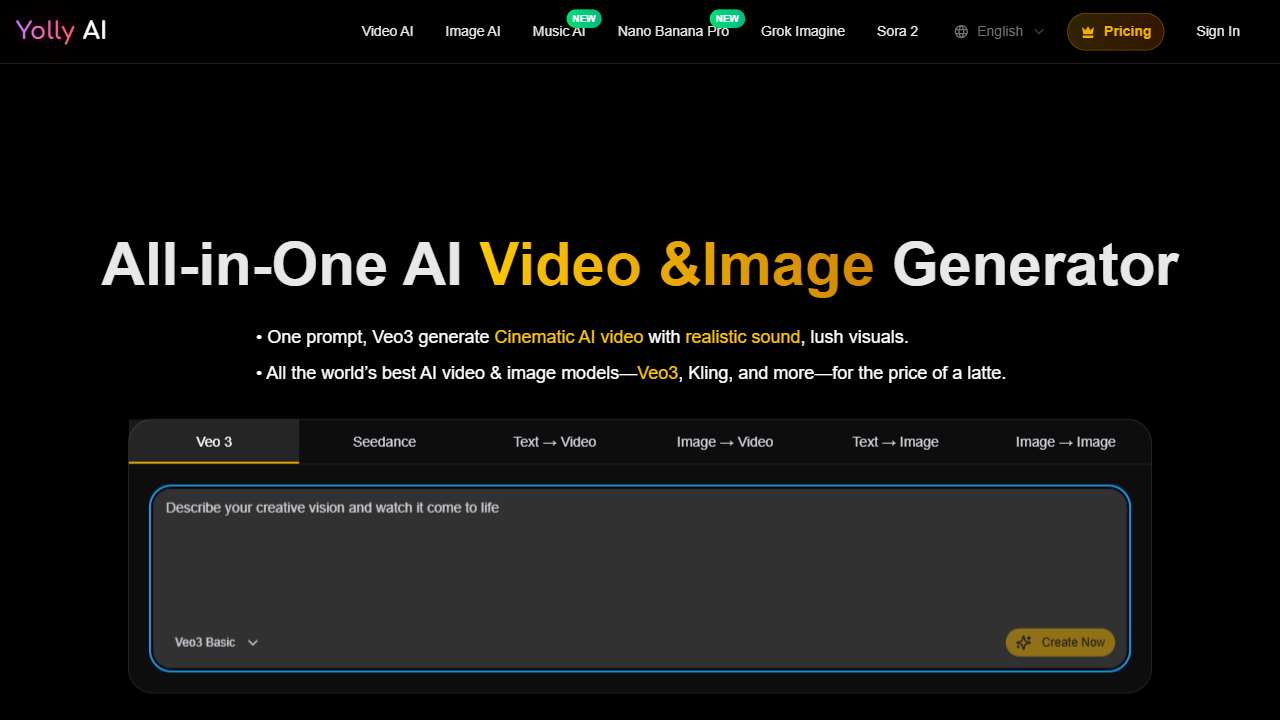Screen dimensions: 1280x720
Task: Choose the Image → Image tab
Action: [x=1065, y=442]
